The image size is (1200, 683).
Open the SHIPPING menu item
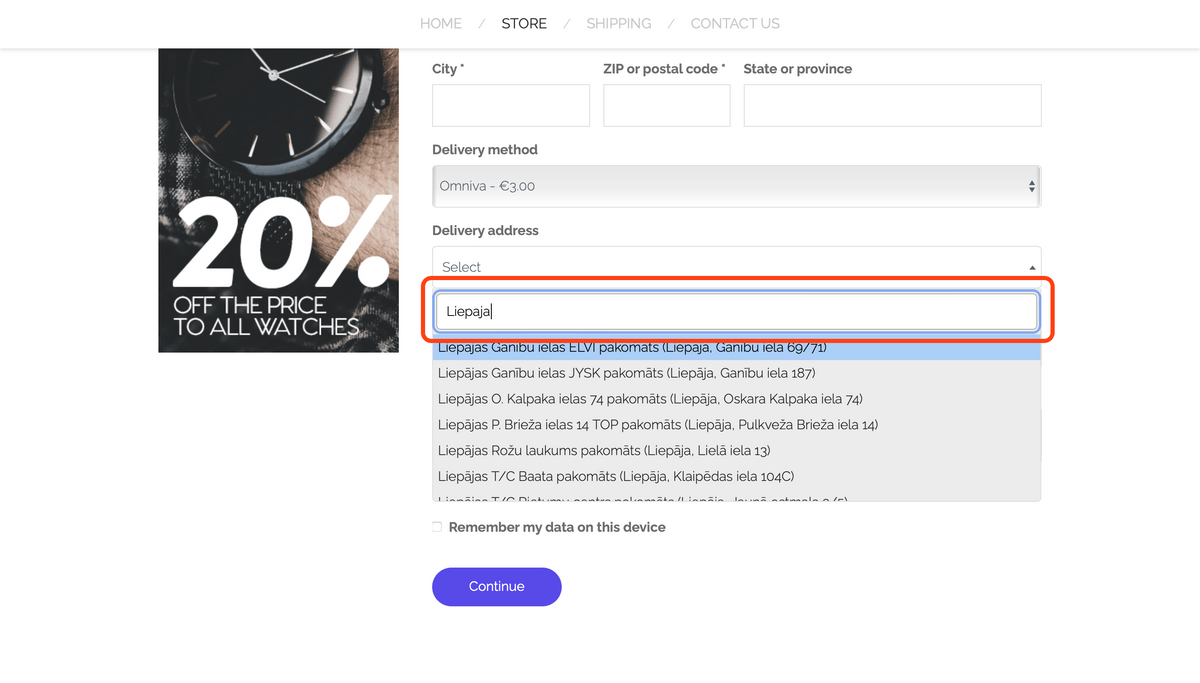[619, 23]
